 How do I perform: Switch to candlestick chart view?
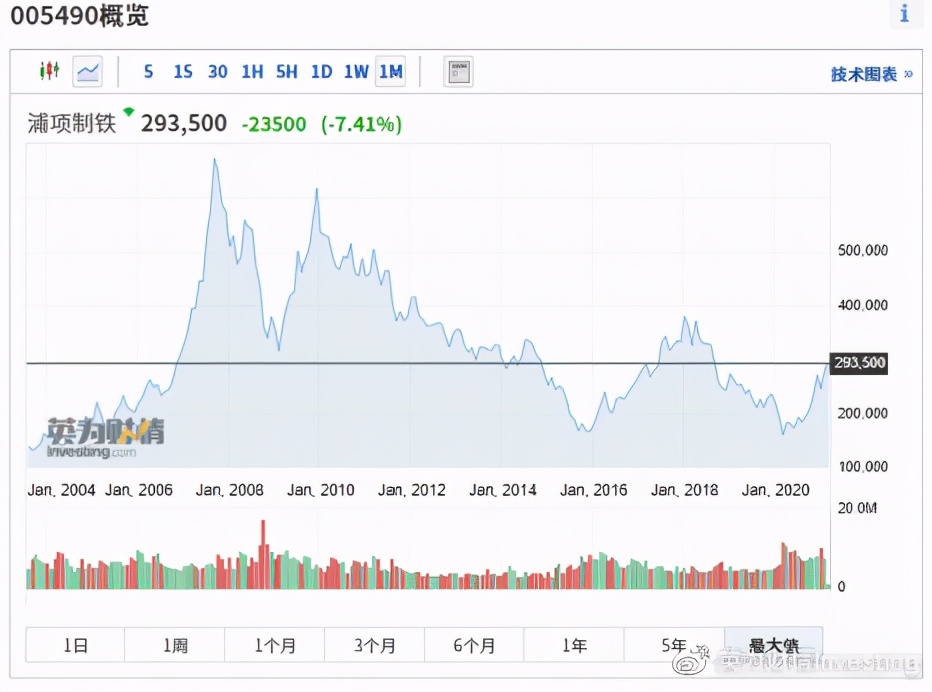49,71
